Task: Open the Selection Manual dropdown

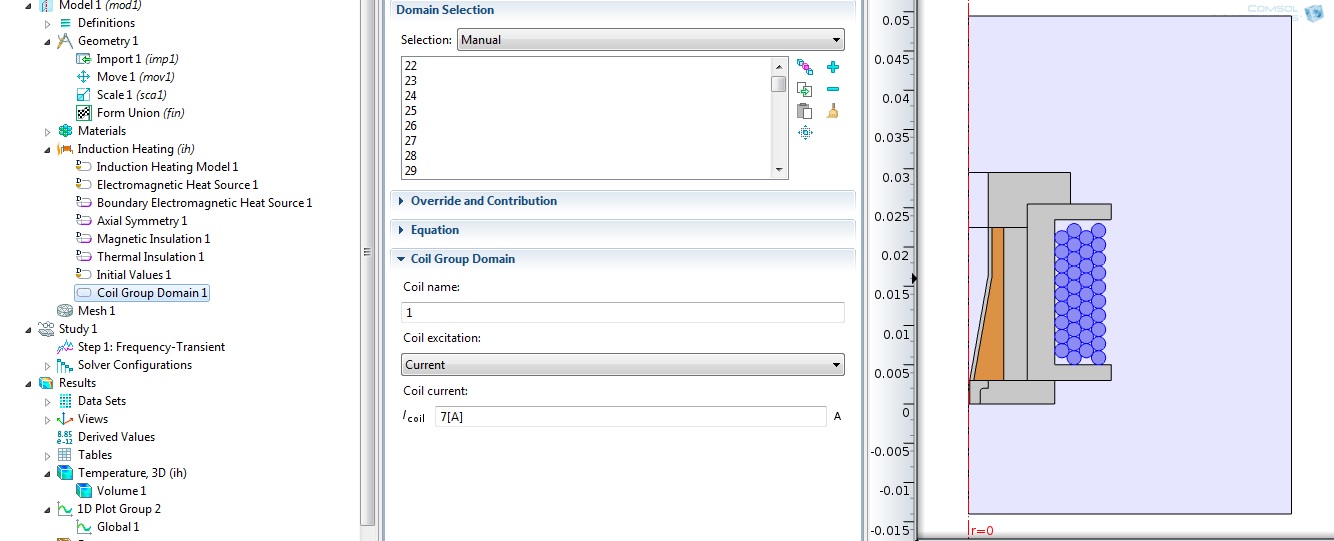Action: [650, 40]
